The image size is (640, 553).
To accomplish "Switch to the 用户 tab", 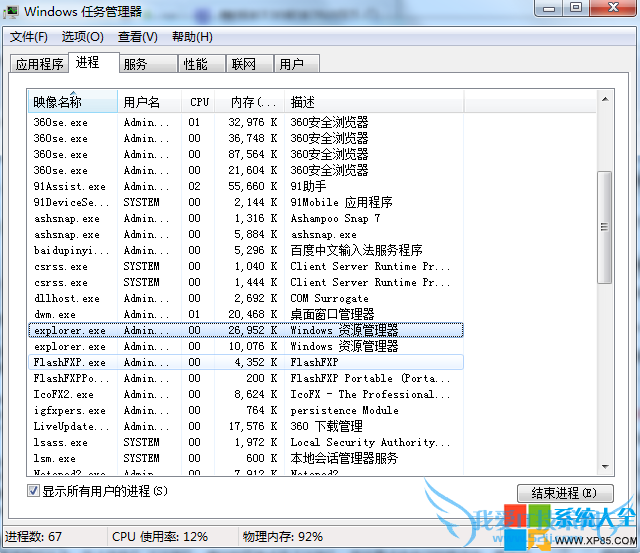I will (296, 64).
